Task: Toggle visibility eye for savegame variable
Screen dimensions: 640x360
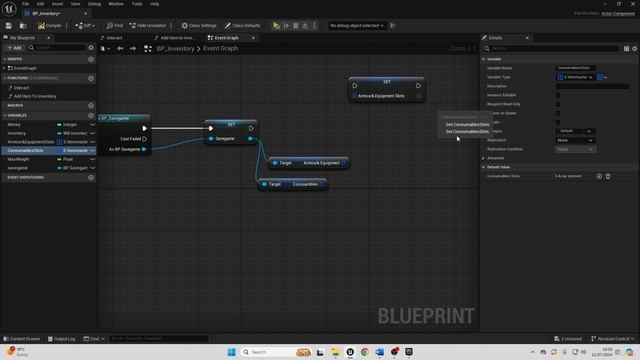Action: [92, 168]
